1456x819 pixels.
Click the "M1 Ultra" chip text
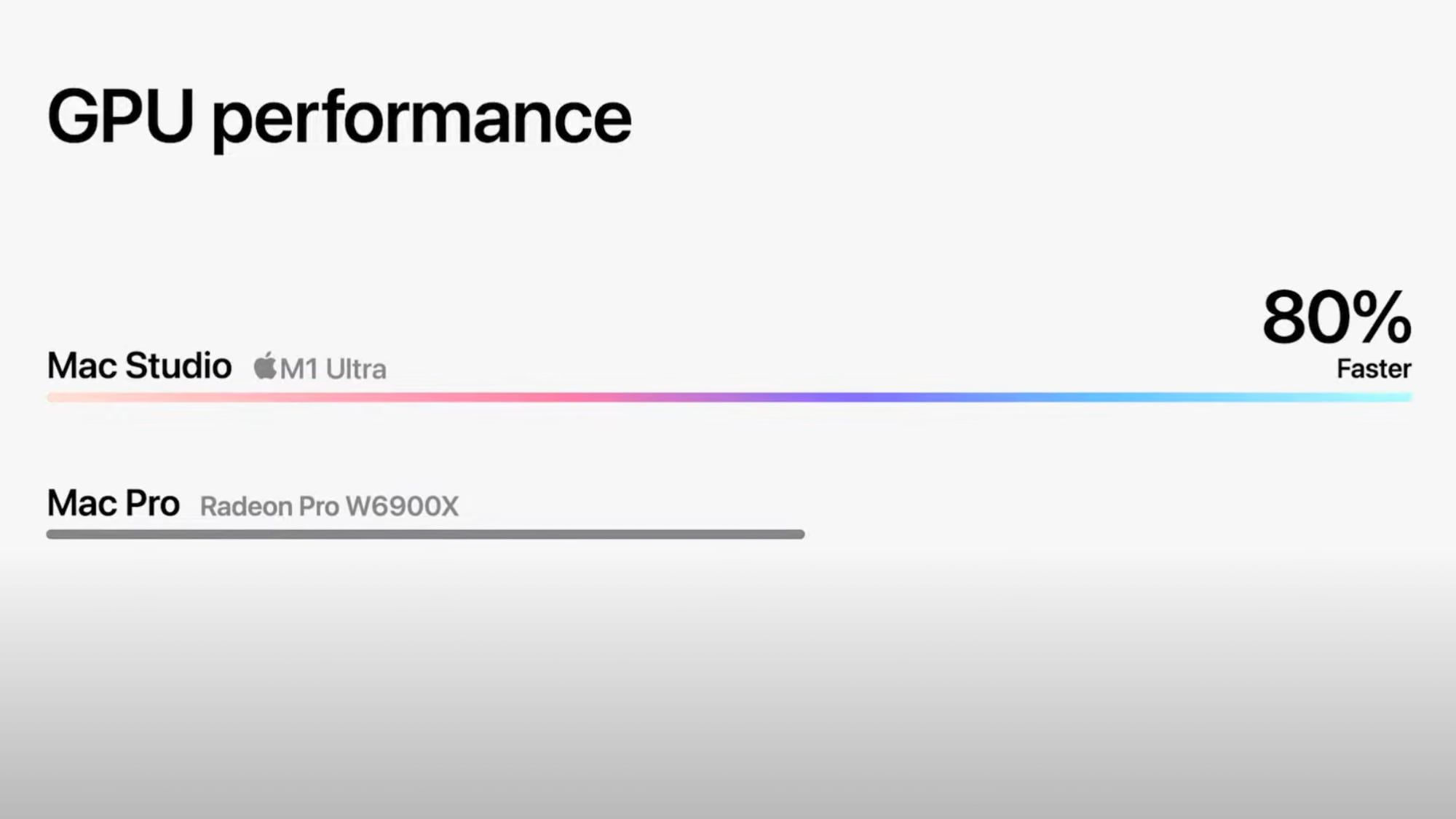[333, 369]
